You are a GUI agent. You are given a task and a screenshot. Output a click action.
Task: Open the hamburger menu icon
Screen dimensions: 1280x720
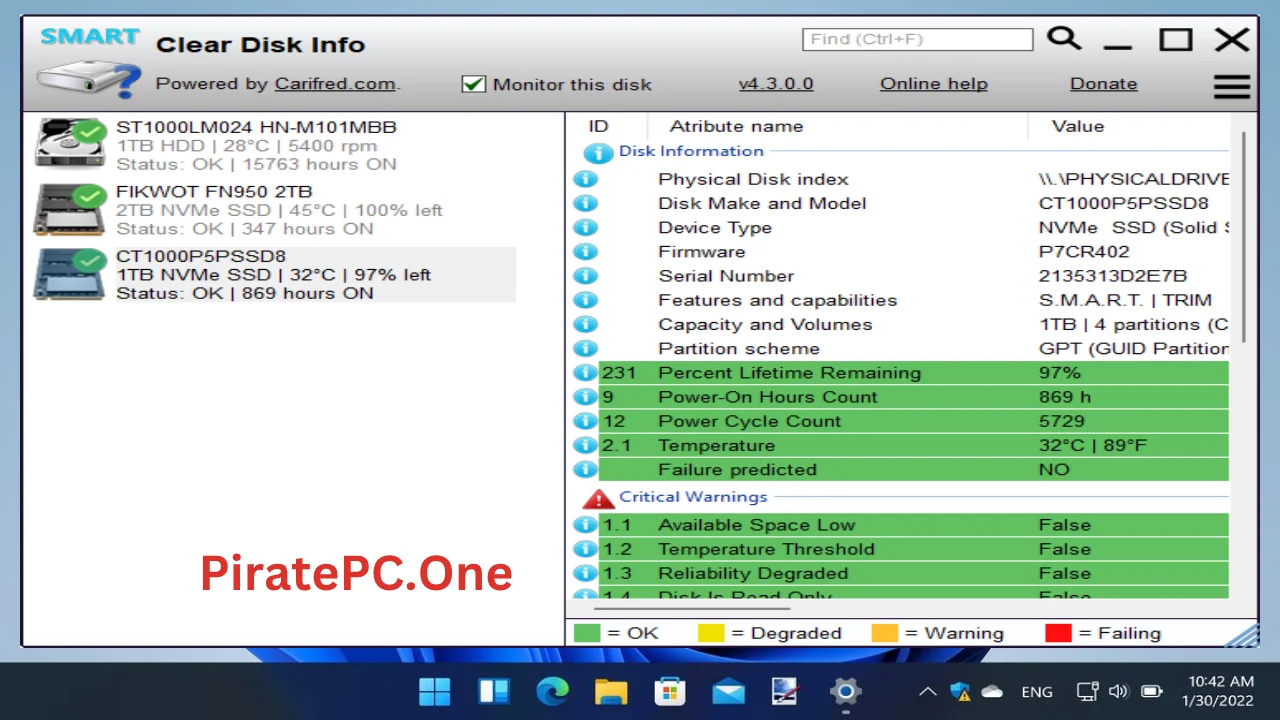[1232, 87]
